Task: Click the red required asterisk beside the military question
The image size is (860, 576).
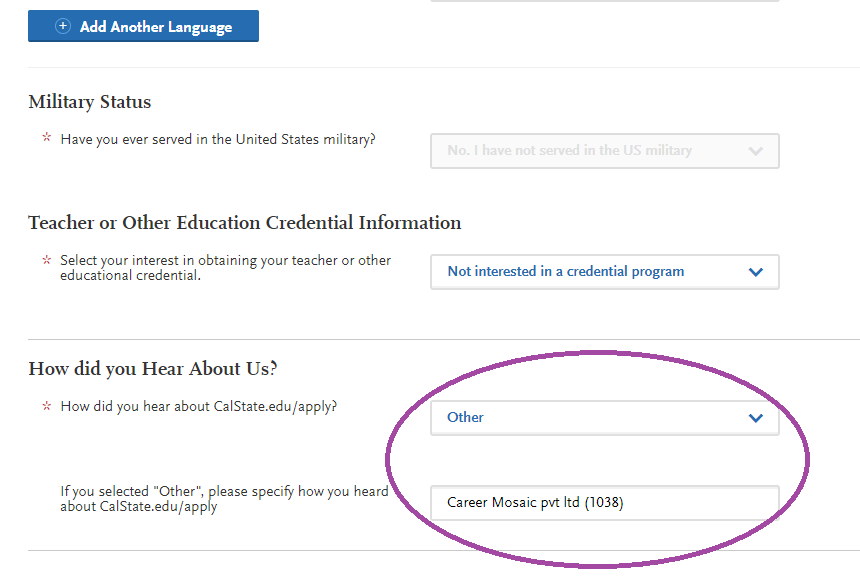Action: (x=47, y=138)
